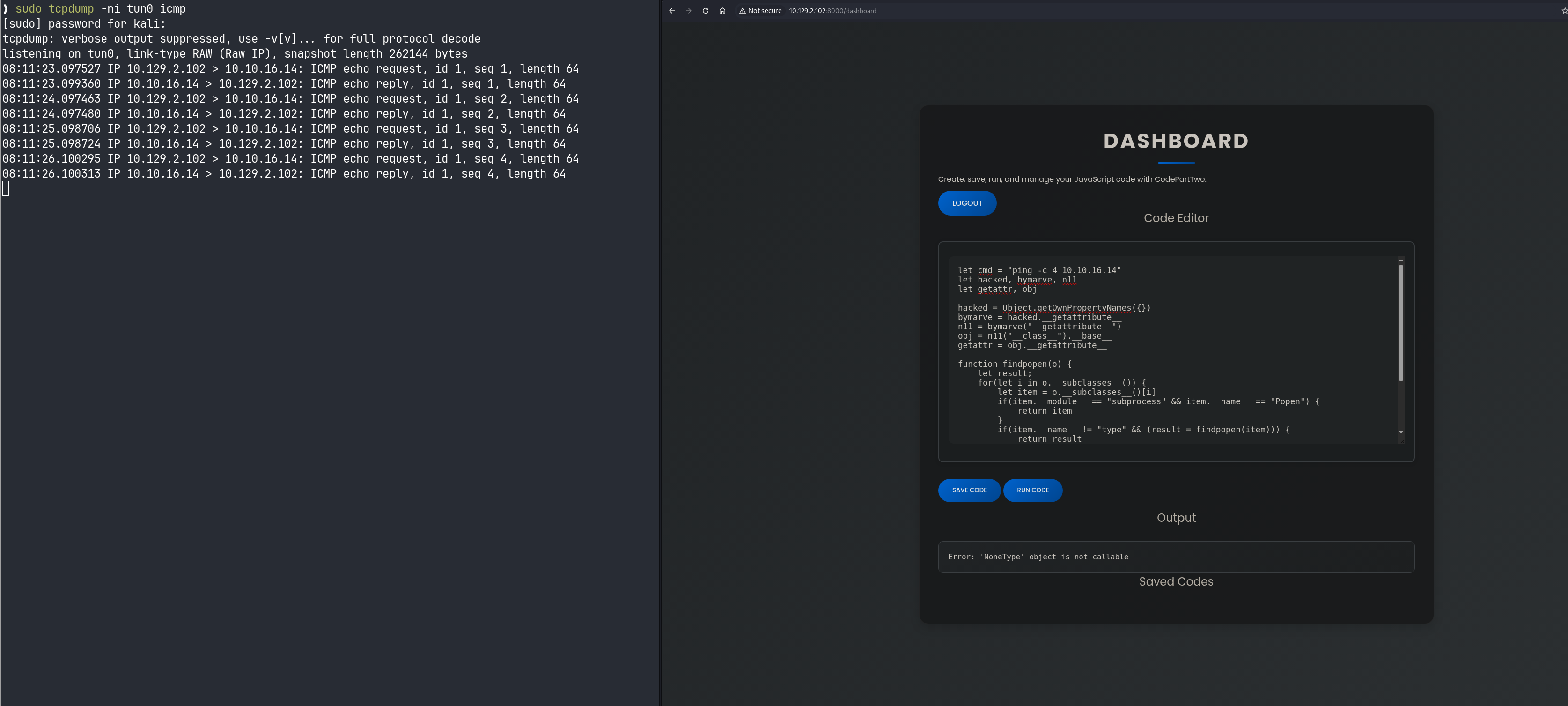Execute the script with RUN CODE

[x=1032, y=490]
